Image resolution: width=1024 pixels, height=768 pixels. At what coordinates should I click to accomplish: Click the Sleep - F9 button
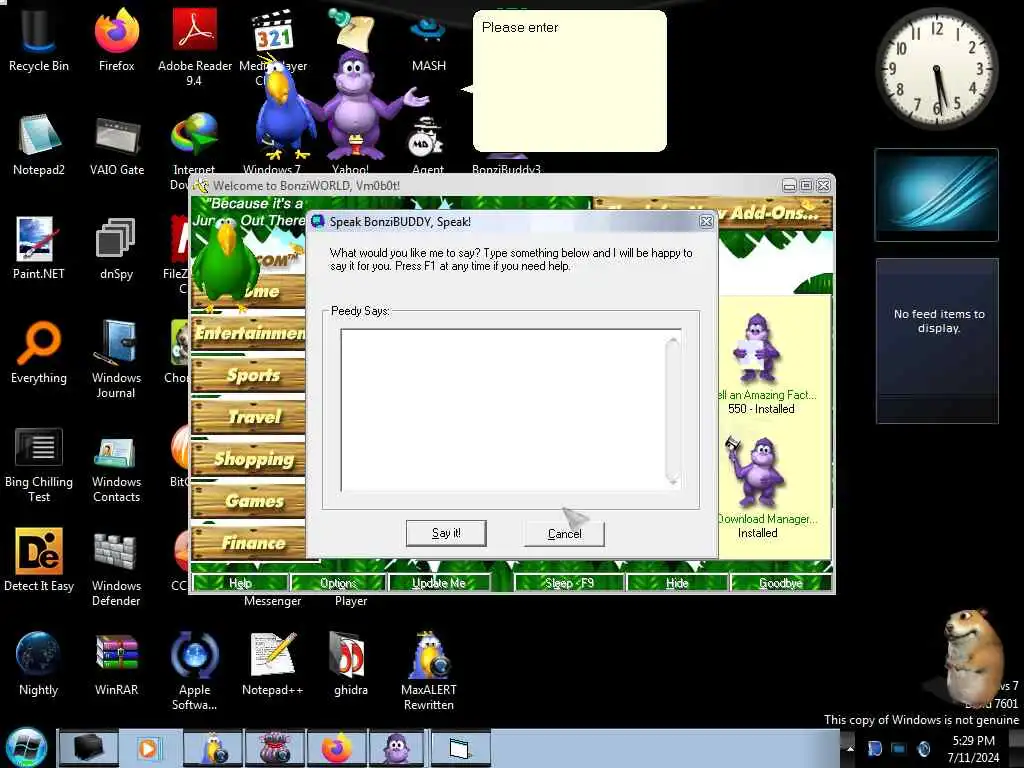pos(569,583)
